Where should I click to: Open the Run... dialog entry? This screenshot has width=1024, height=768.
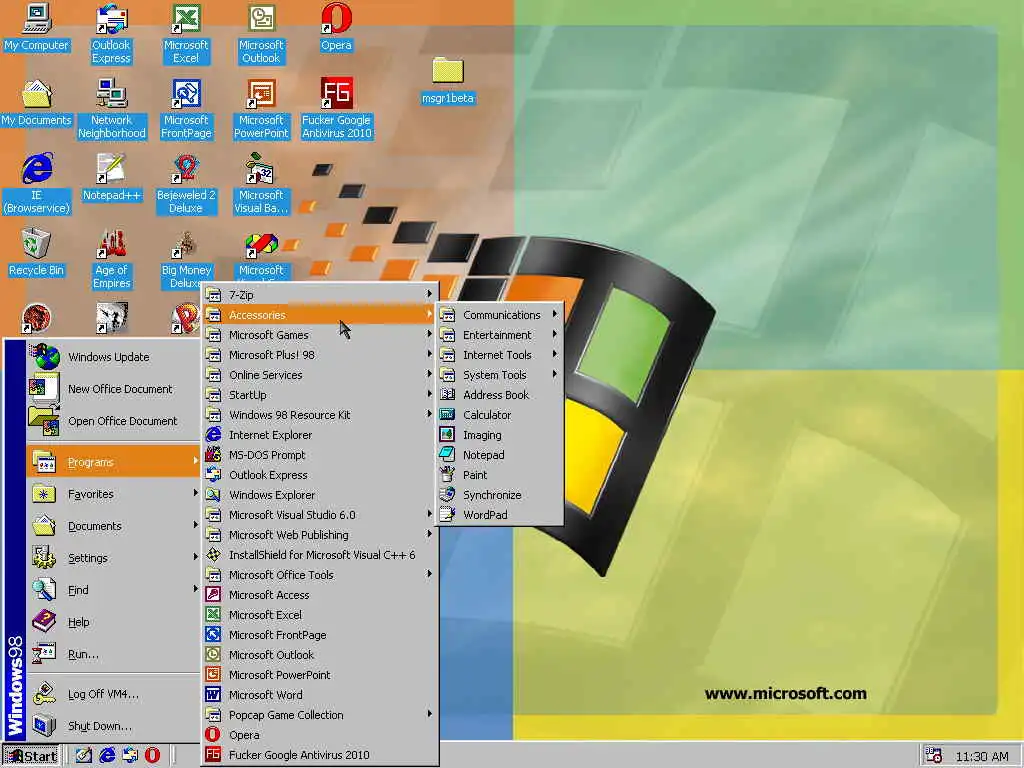click(113, 654)
